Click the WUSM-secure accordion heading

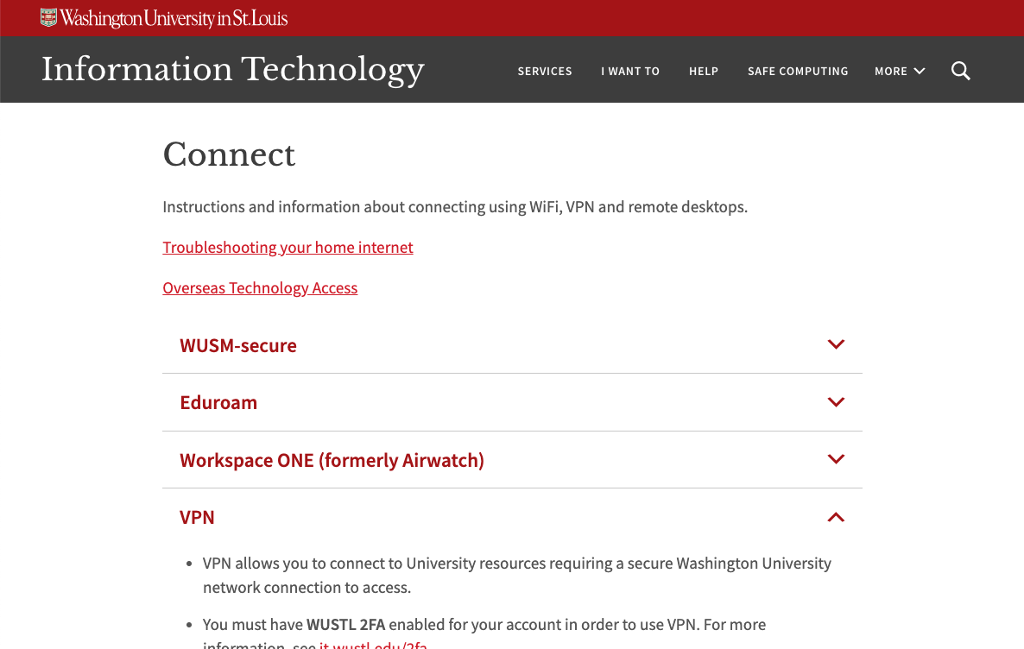[238, 345]
